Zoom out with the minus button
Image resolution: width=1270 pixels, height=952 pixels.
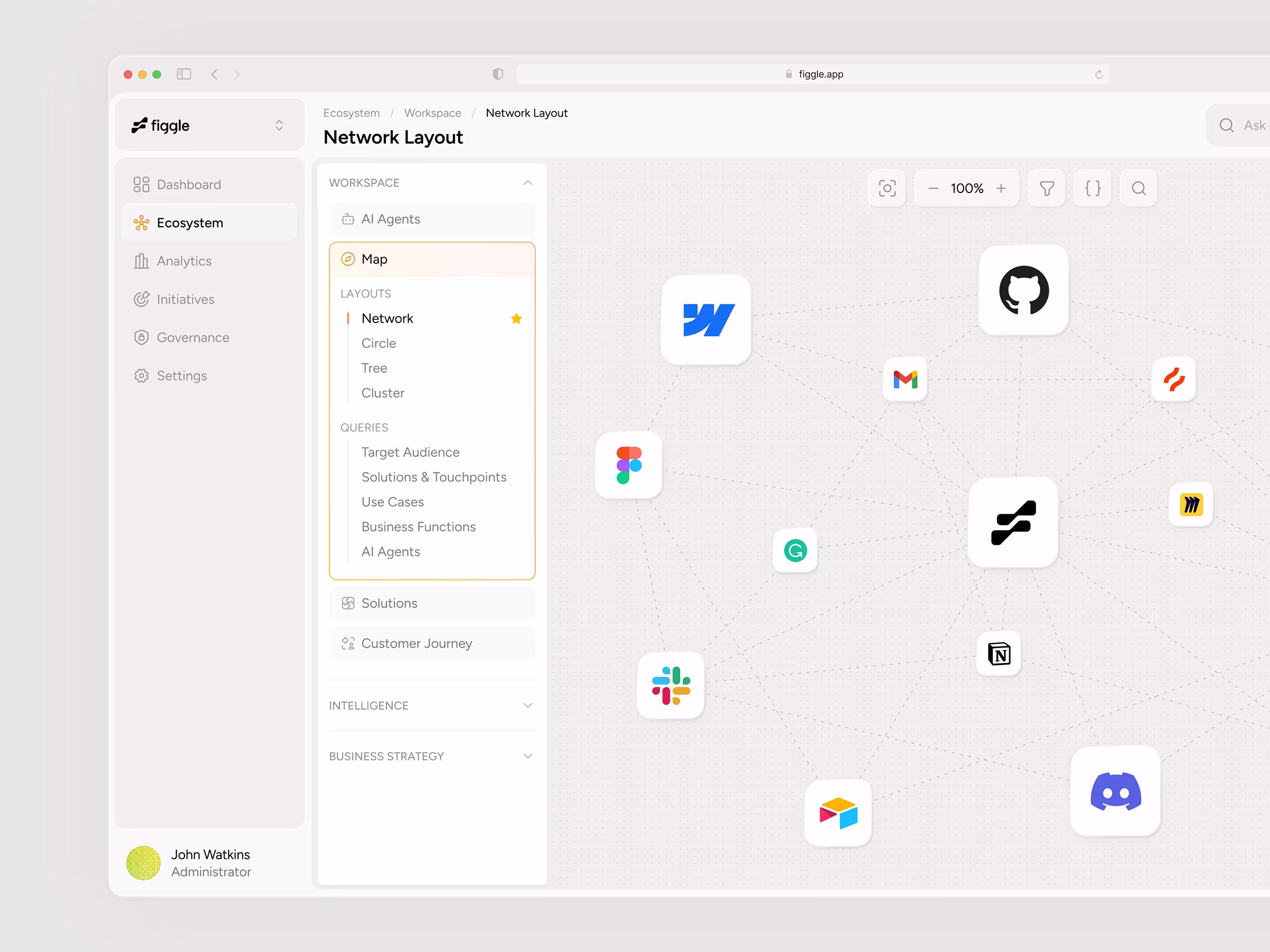pyautogui.click(x=933, y=188)
